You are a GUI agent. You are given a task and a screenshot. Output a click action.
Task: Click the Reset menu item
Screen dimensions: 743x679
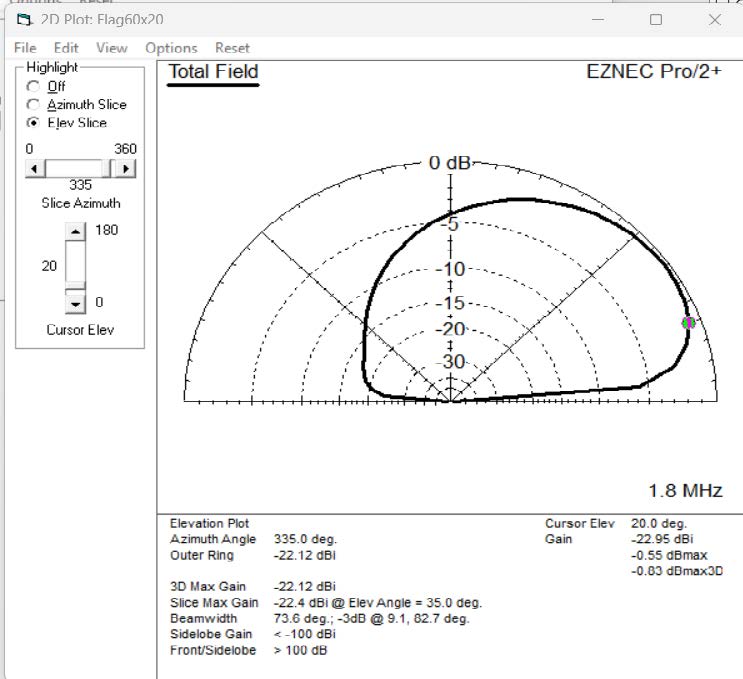(232, 47)
